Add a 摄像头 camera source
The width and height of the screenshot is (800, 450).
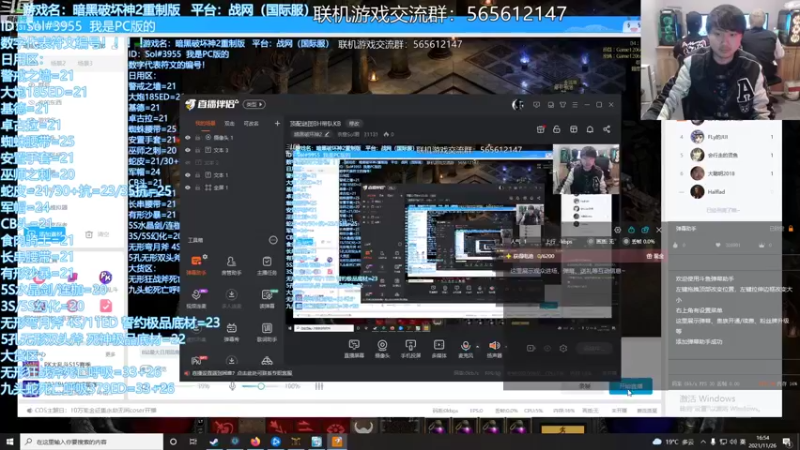pyautogui.click(x=382, y=348)
